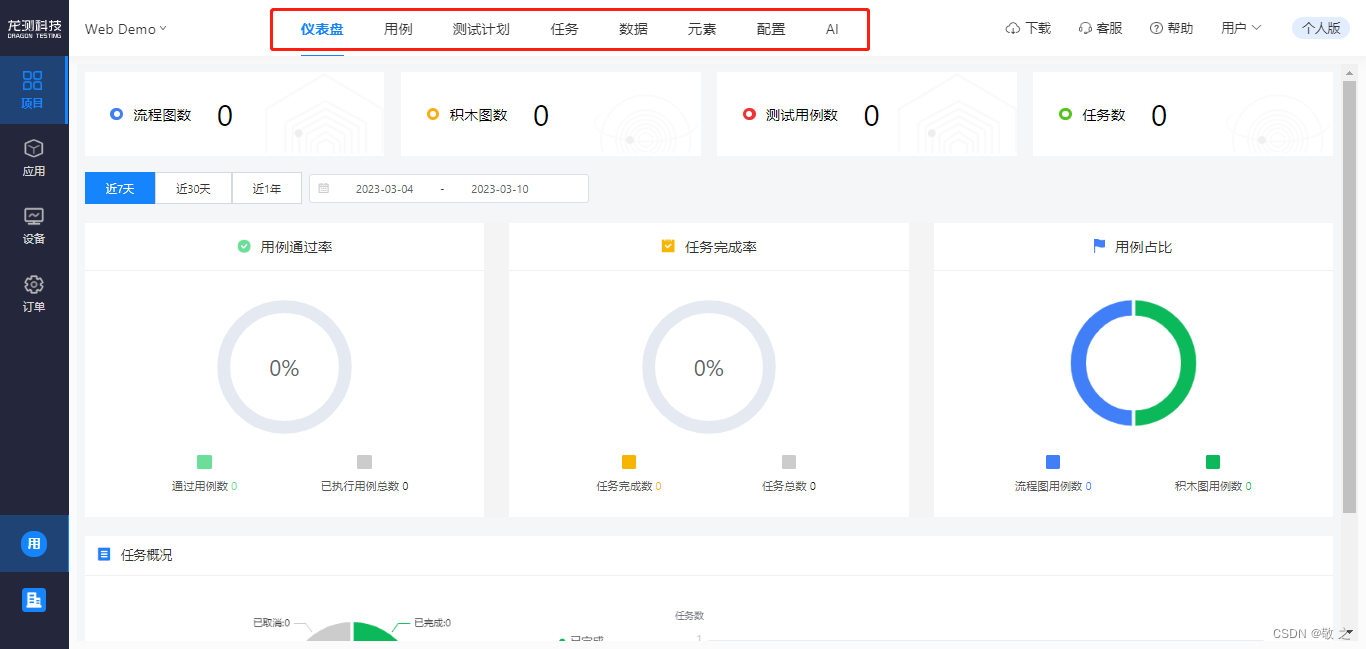
Task: Switch to the 数据 tab
Action: [633, 29]
